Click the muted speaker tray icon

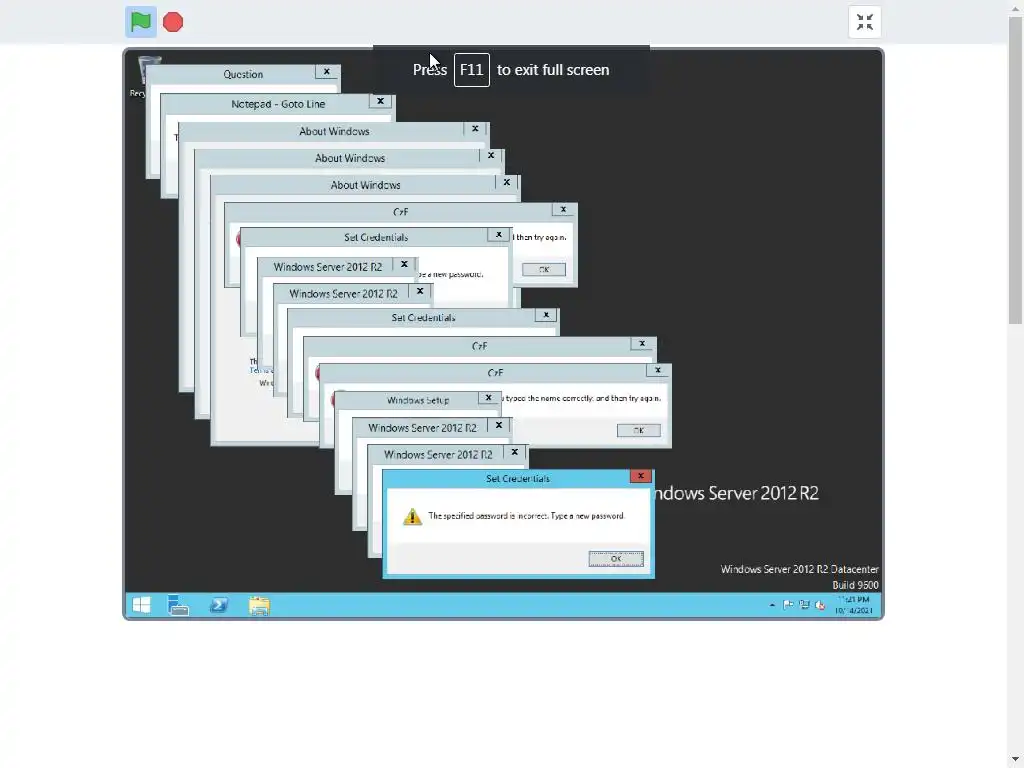(820, 605)
